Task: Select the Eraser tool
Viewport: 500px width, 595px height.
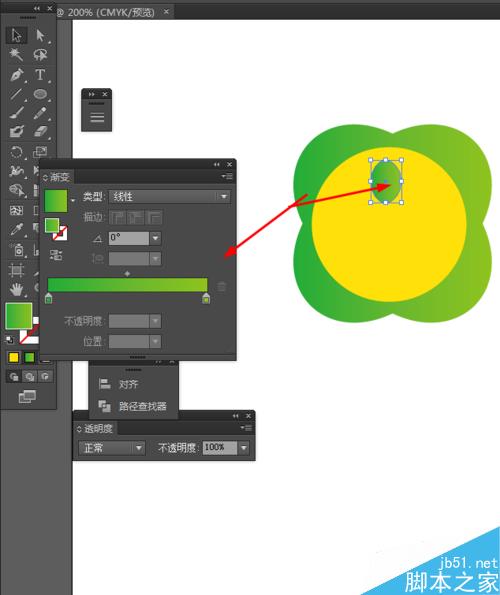Action: (40, 132)
